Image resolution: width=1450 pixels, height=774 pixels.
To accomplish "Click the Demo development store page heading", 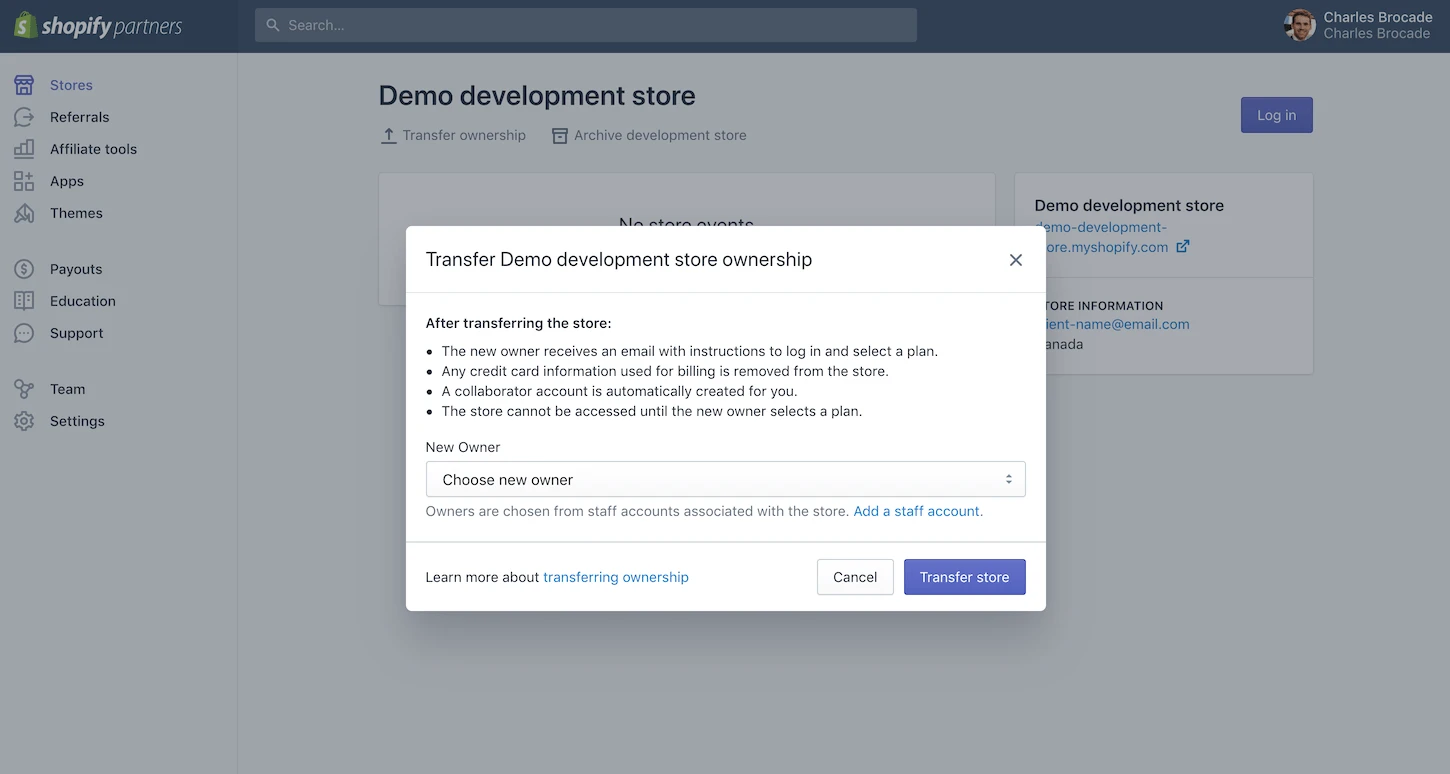I will pos(537,96).
